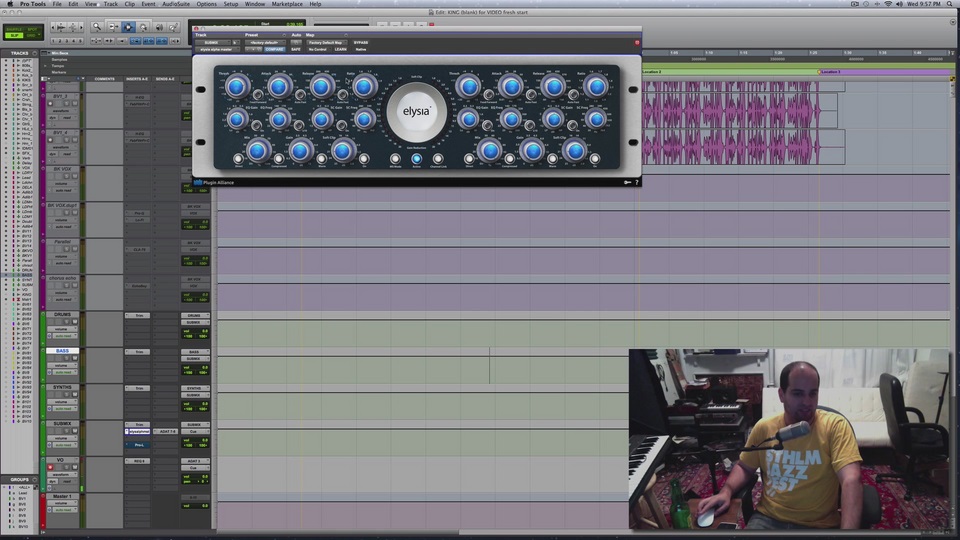Click the plugin LEARN button
Viewport: 960px width, 540px height.
point(340,49)
